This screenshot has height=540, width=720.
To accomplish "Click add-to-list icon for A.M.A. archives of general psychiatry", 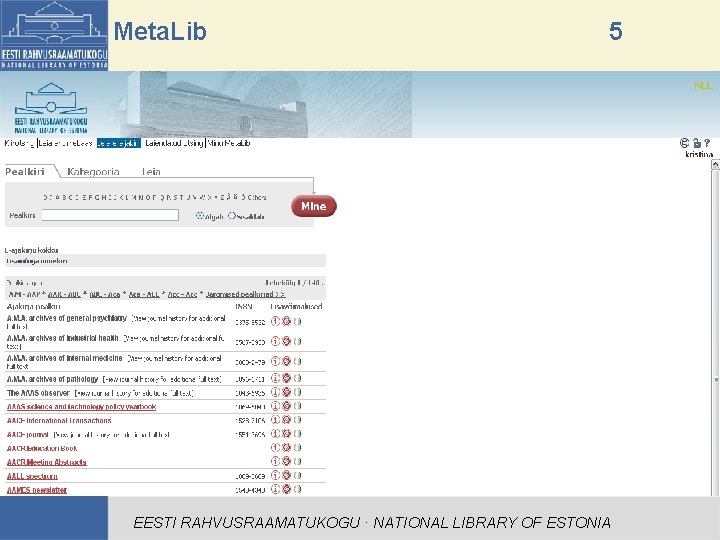I will 298,321.
